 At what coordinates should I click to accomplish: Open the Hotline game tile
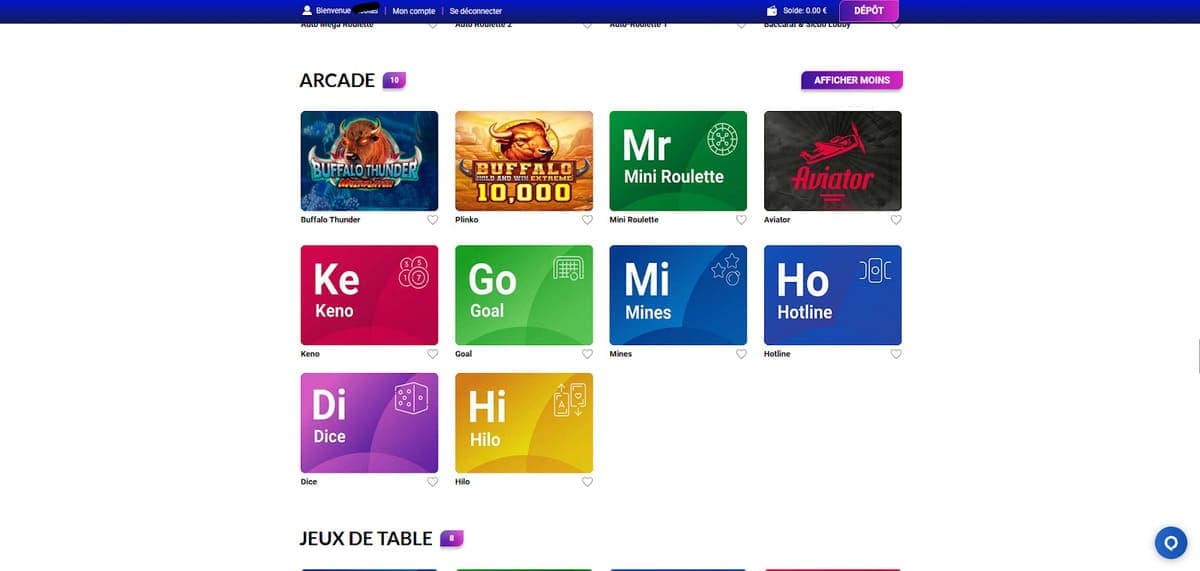[x=833, y=295]
